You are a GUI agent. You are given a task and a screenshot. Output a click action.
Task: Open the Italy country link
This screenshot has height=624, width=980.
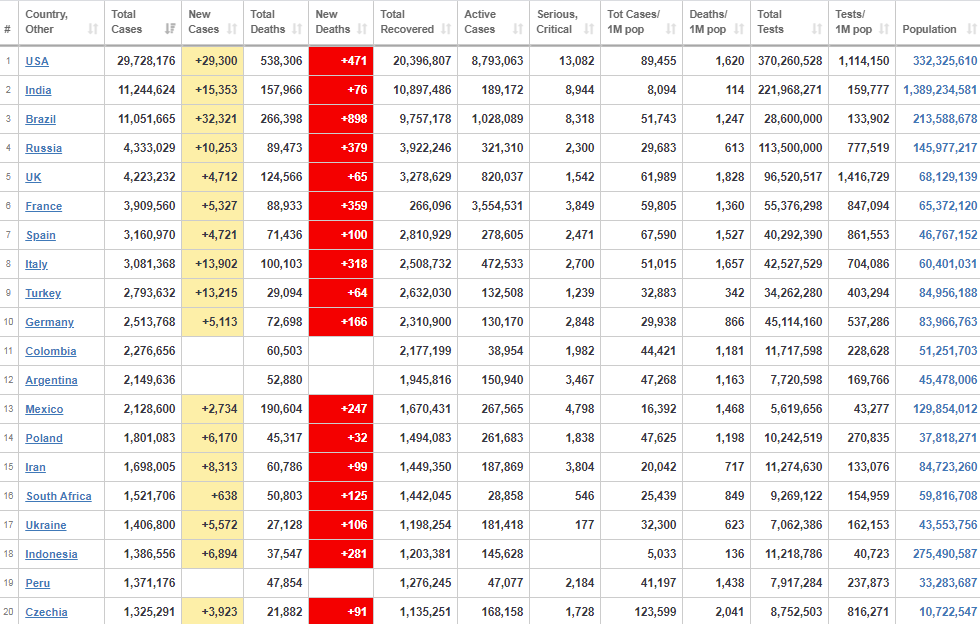point(36,264)
